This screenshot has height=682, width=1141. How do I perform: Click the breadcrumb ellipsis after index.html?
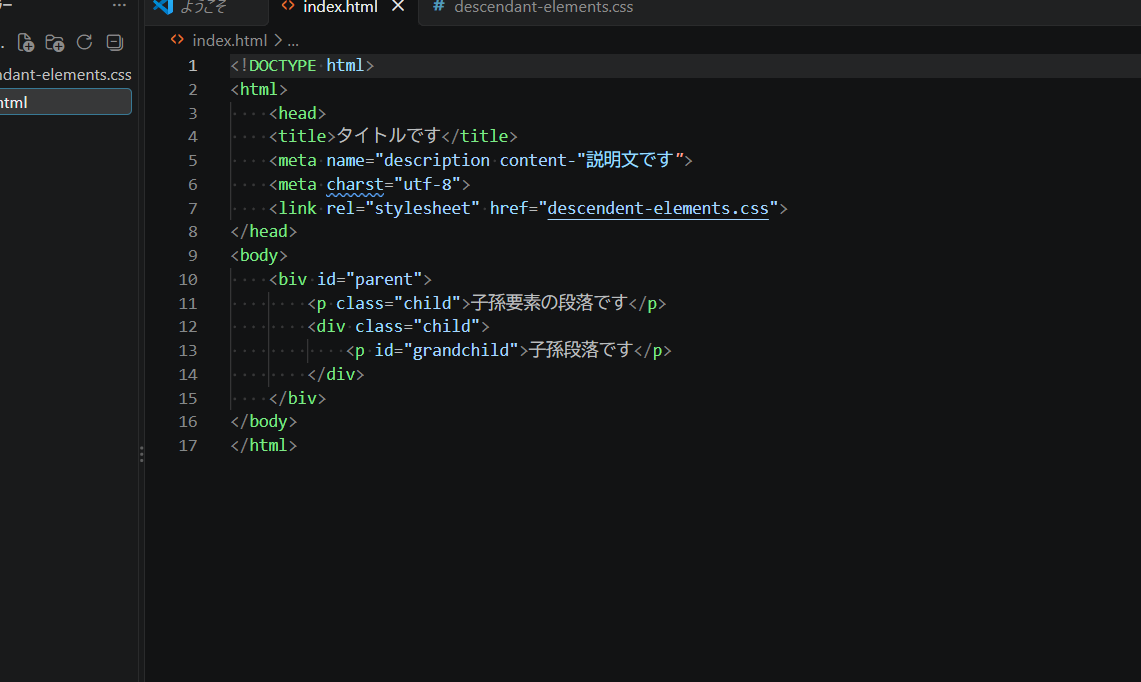pyautogui.click(x=293, y=41)
